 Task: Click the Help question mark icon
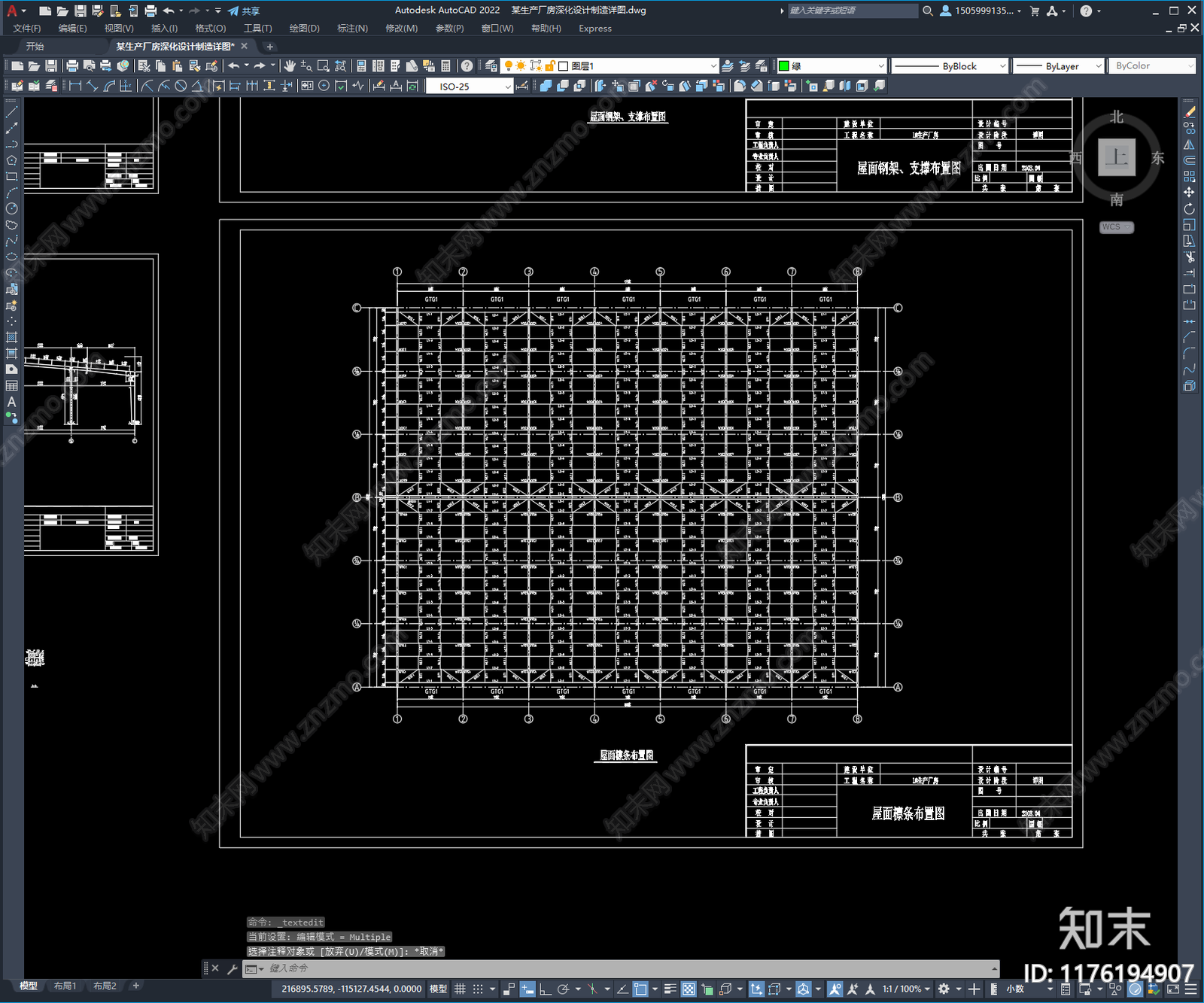(x=467, y=66)
